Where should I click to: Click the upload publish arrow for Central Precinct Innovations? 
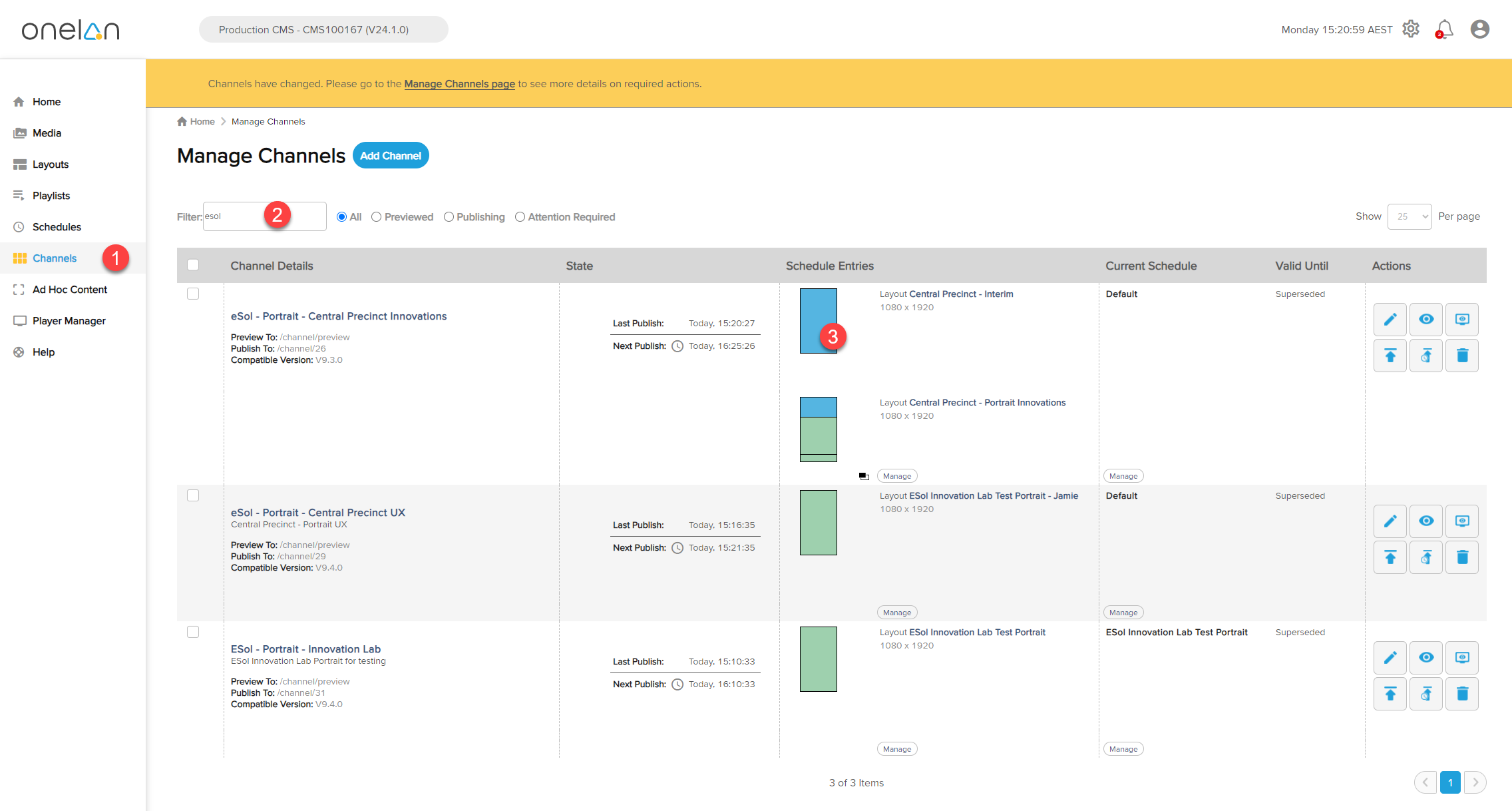(1390, 356)
